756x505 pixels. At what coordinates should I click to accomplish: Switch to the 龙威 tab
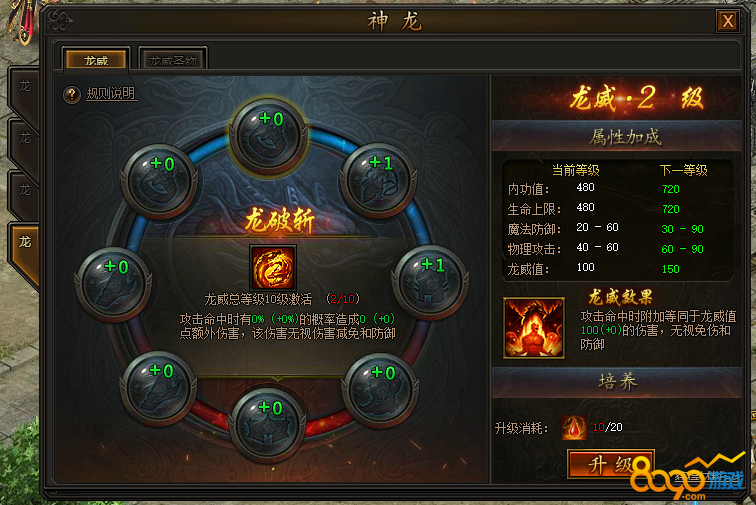point(96,60)
